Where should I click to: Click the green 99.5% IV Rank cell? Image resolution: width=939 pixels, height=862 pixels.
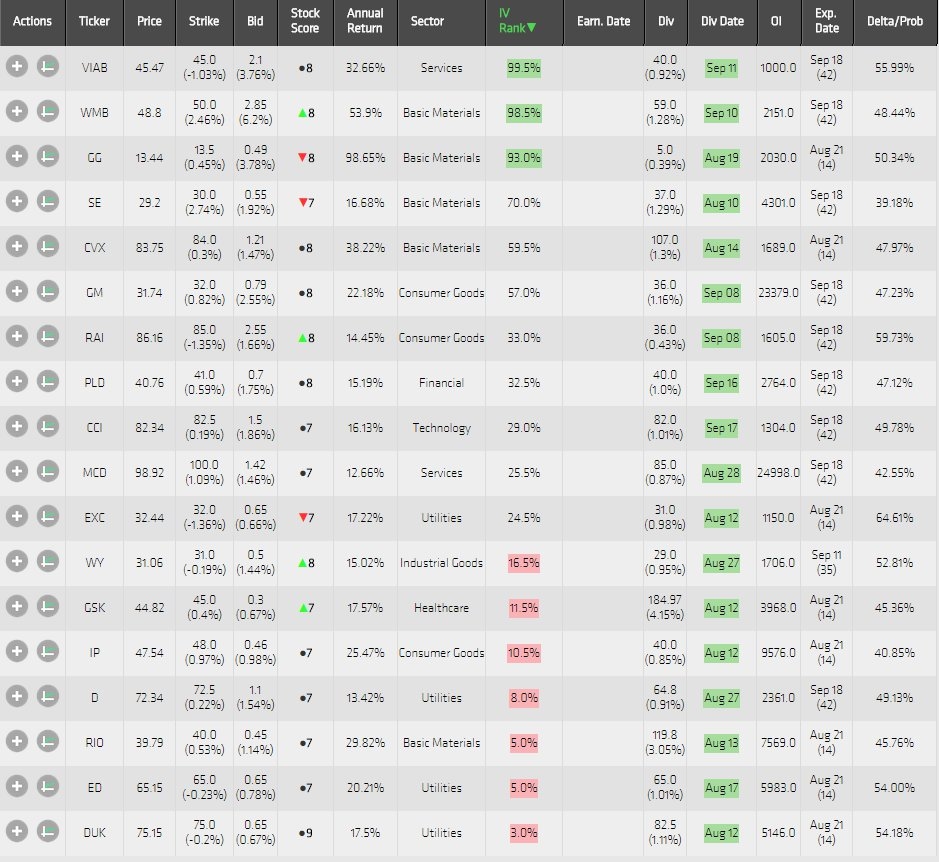tap(523, 68)
